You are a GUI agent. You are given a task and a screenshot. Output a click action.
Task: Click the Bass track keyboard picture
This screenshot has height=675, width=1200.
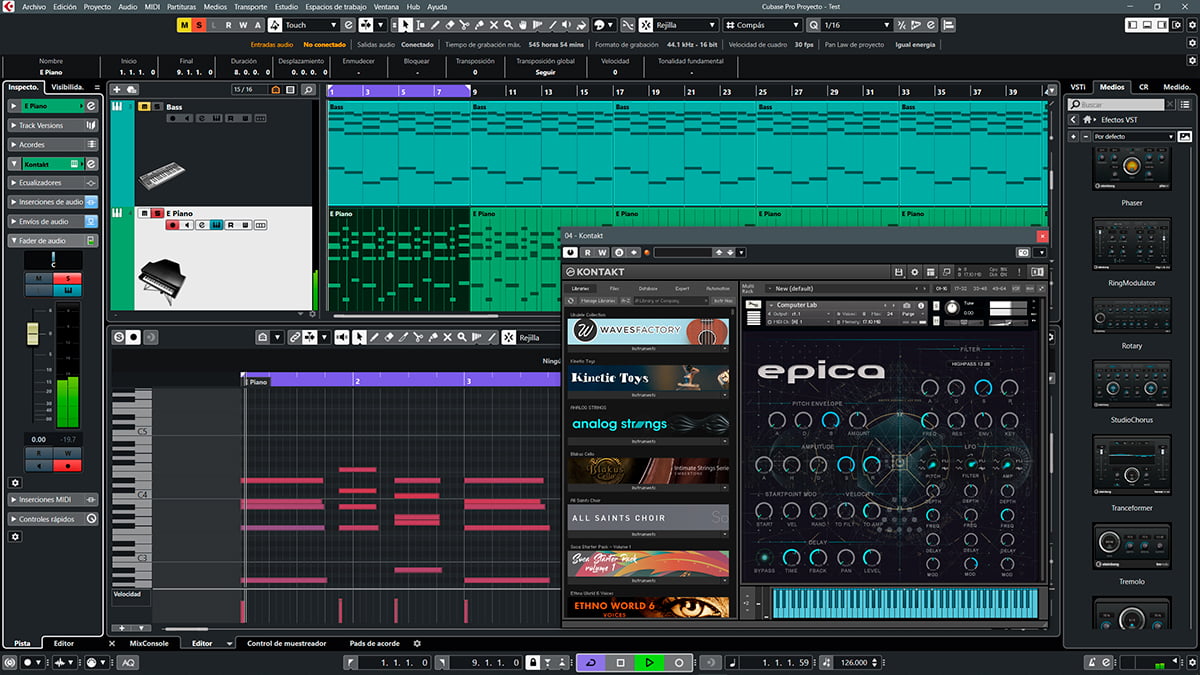coord(161,177)
